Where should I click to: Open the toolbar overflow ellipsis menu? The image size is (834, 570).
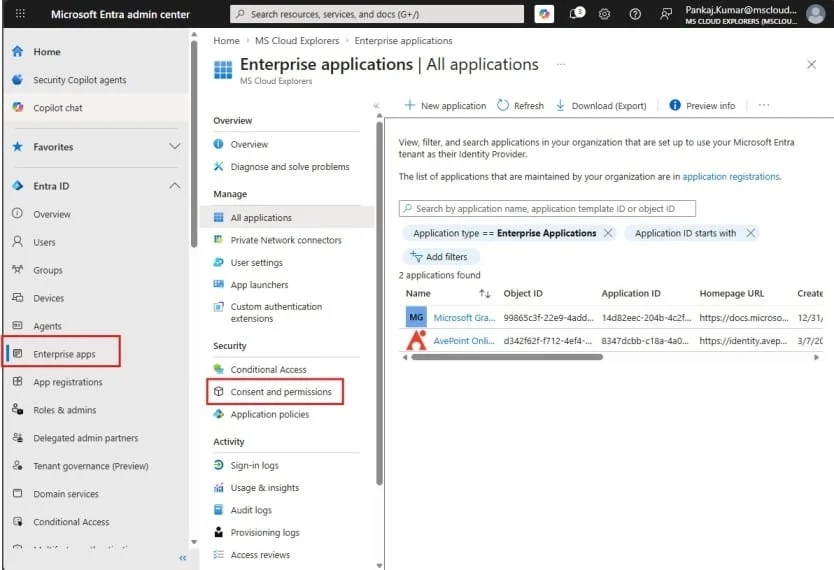pyautogui.click(x=764, y=105)
